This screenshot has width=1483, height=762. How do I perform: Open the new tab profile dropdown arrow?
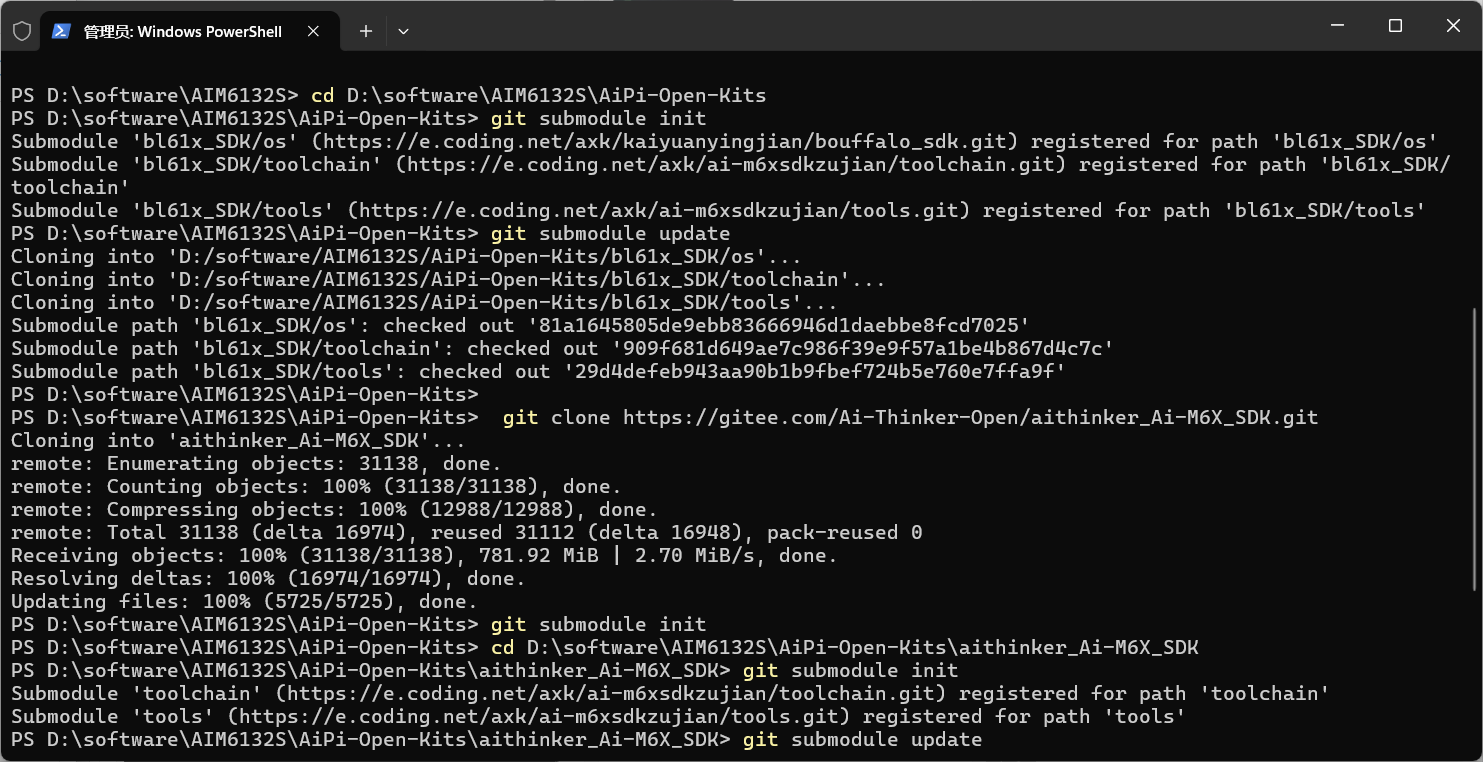pyautogui.click(x=403, y=31)
